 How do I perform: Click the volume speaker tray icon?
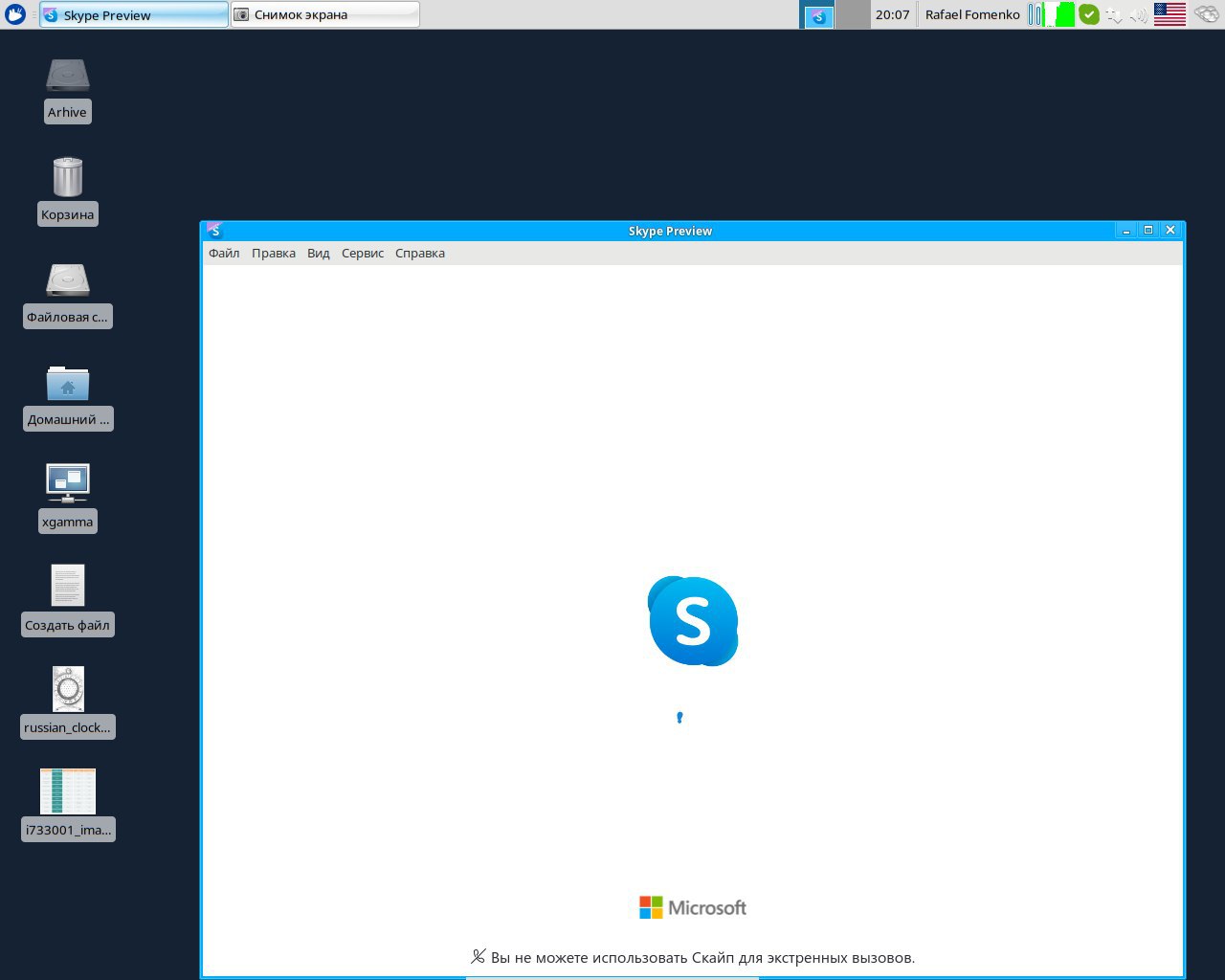coord(1139,15)
